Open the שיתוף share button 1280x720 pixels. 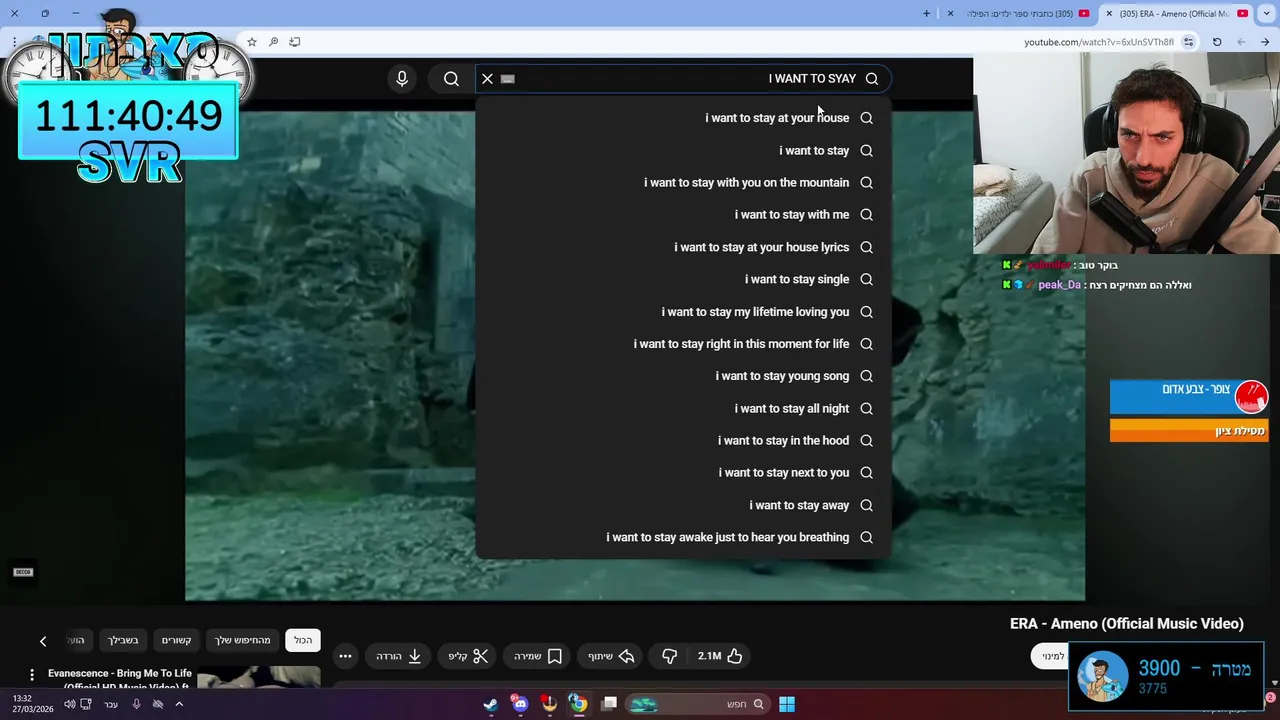612,656
